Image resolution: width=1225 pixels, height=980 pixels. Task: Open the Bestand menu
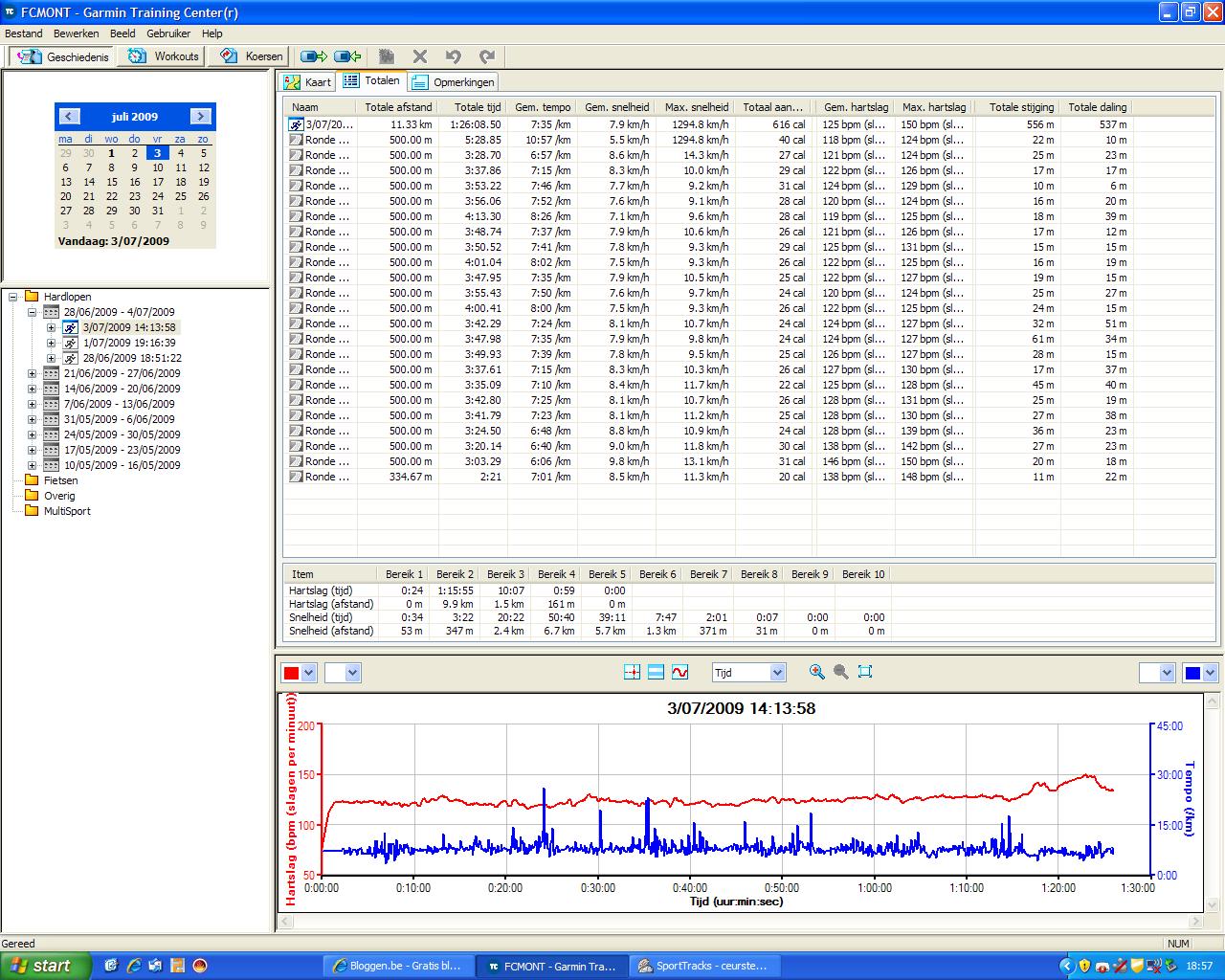[24, 33]
